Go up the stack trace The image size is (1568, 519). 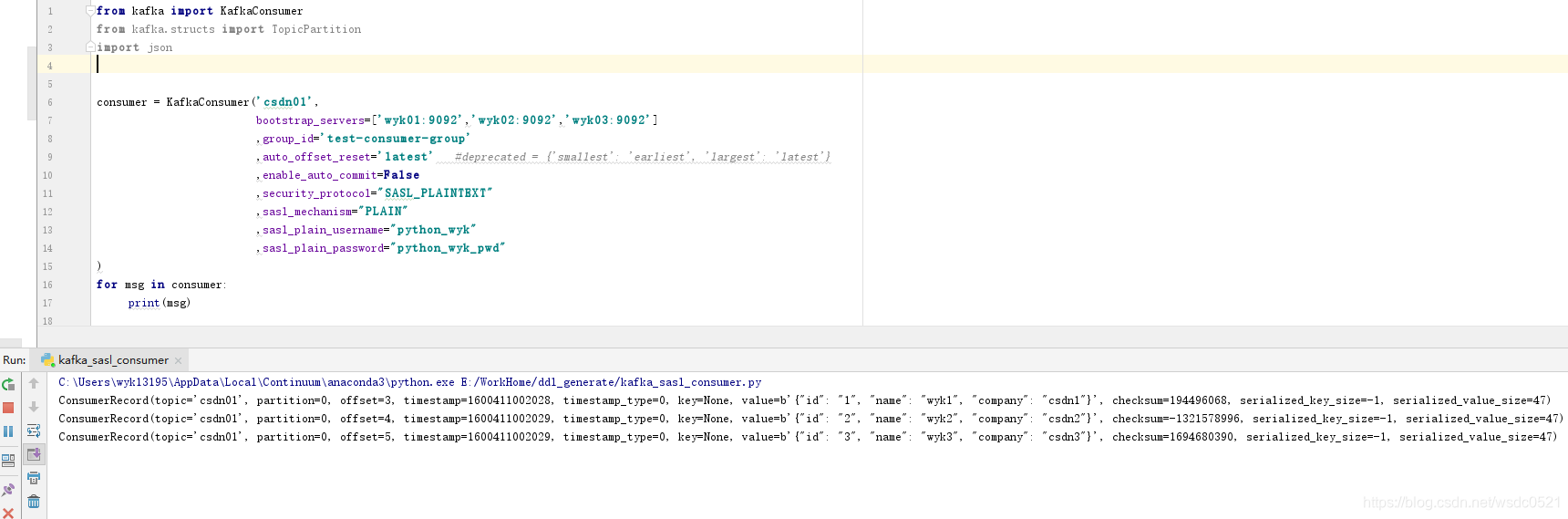coord(34,383)
